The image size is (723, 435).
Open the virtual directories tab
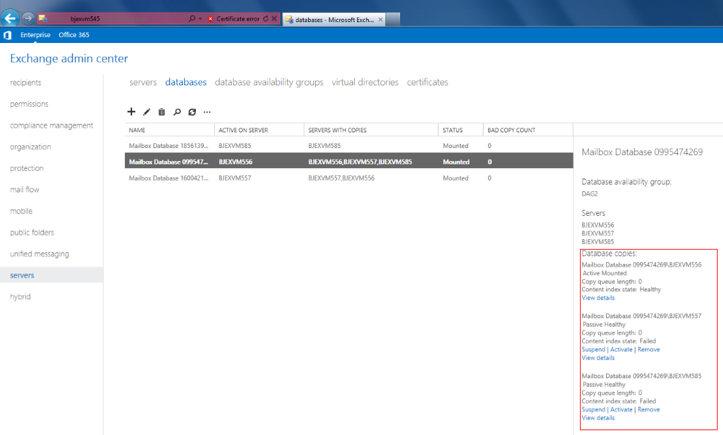pos(365,82)
